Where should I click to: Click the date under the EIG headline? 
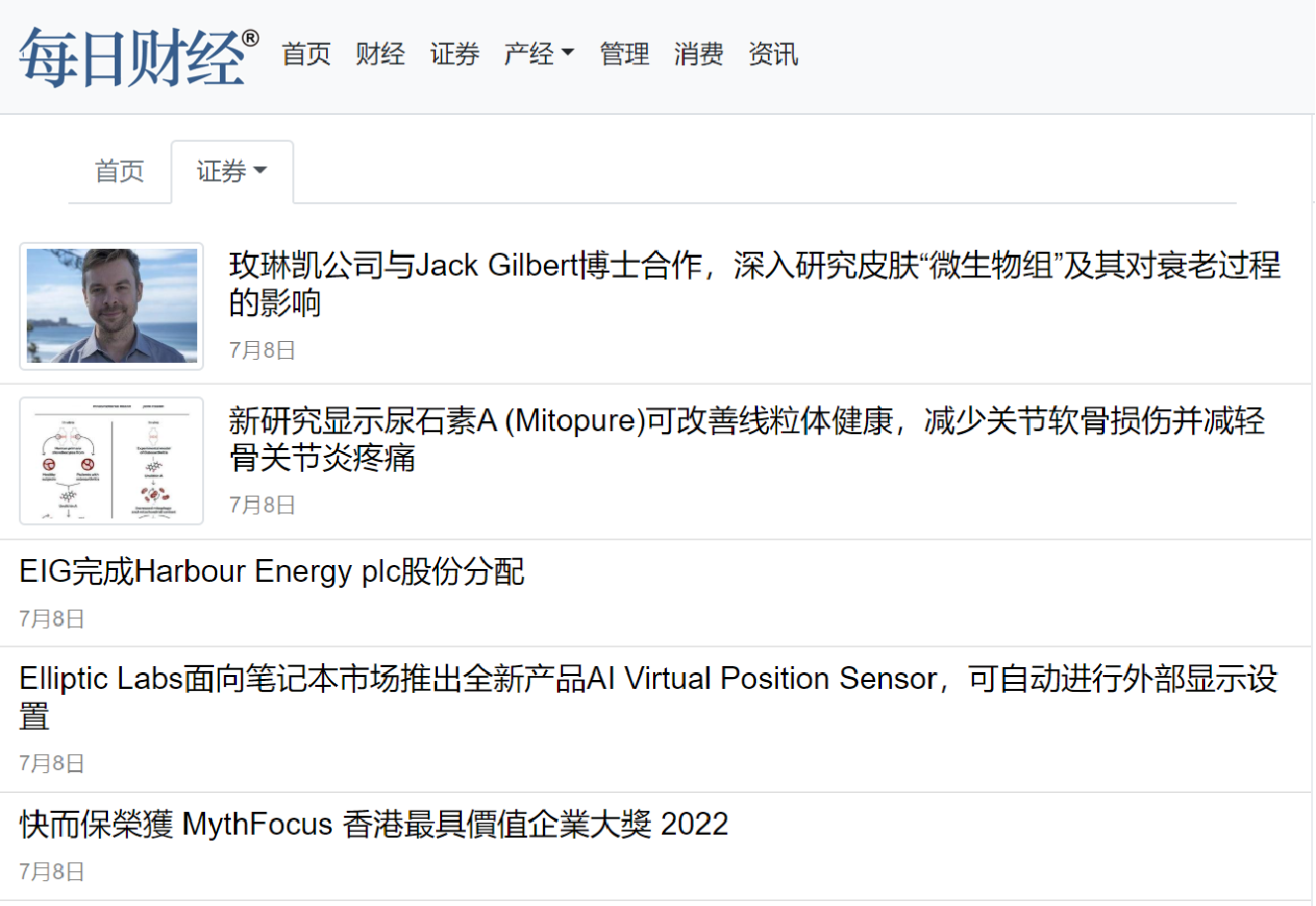[x=52, y=619]
